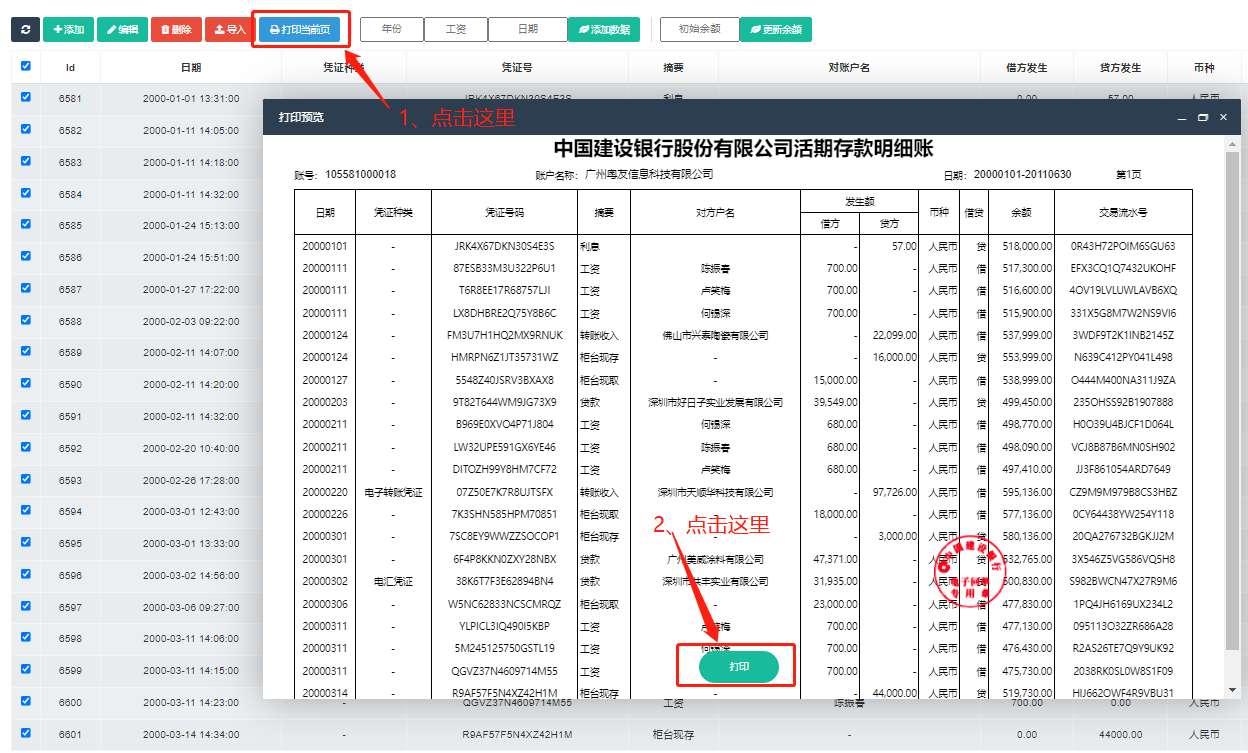
Task: Click the red 删除 button
Action: click(176, 30)
